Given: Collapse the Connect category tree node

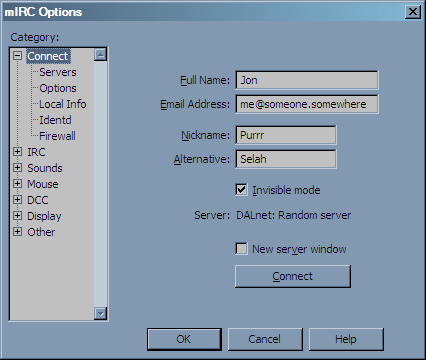Looking at the screenshot, I should coord(17,56).
